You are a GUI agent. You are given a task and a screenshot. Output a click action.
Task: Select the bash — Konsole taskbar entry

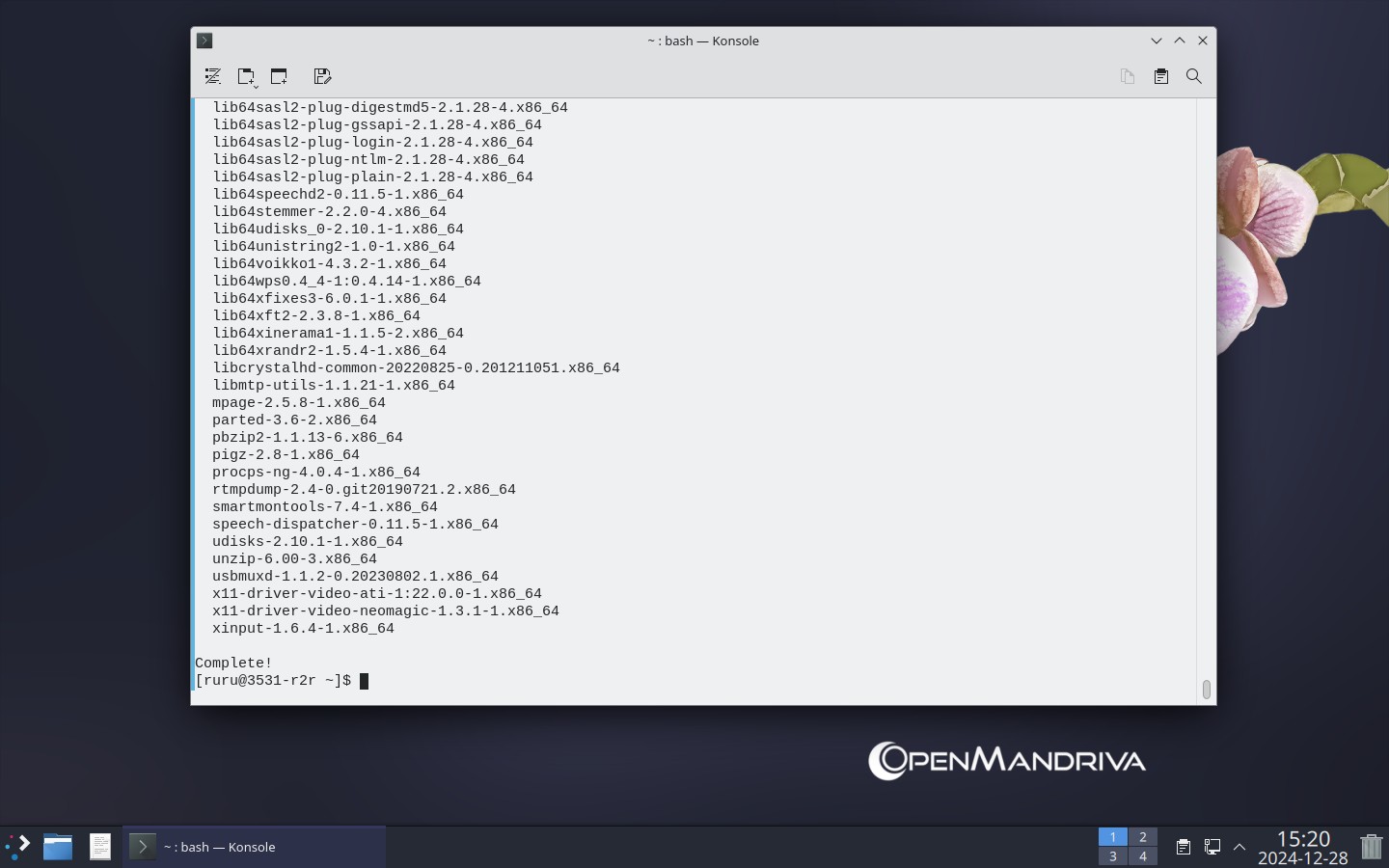(255, 847)
